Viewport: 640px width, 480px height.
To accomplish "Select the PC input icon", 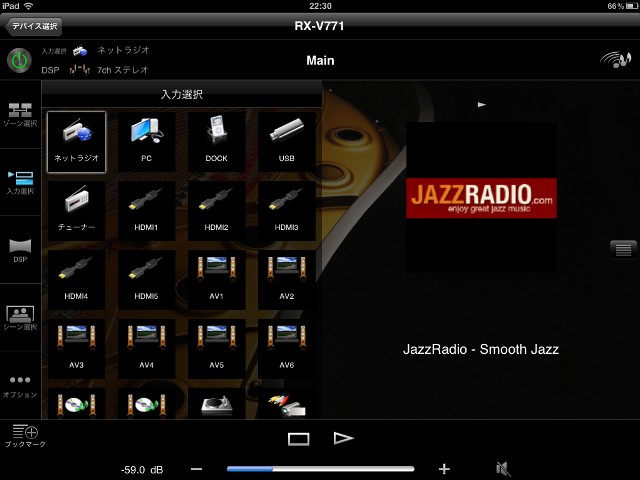I will point(147,142).
